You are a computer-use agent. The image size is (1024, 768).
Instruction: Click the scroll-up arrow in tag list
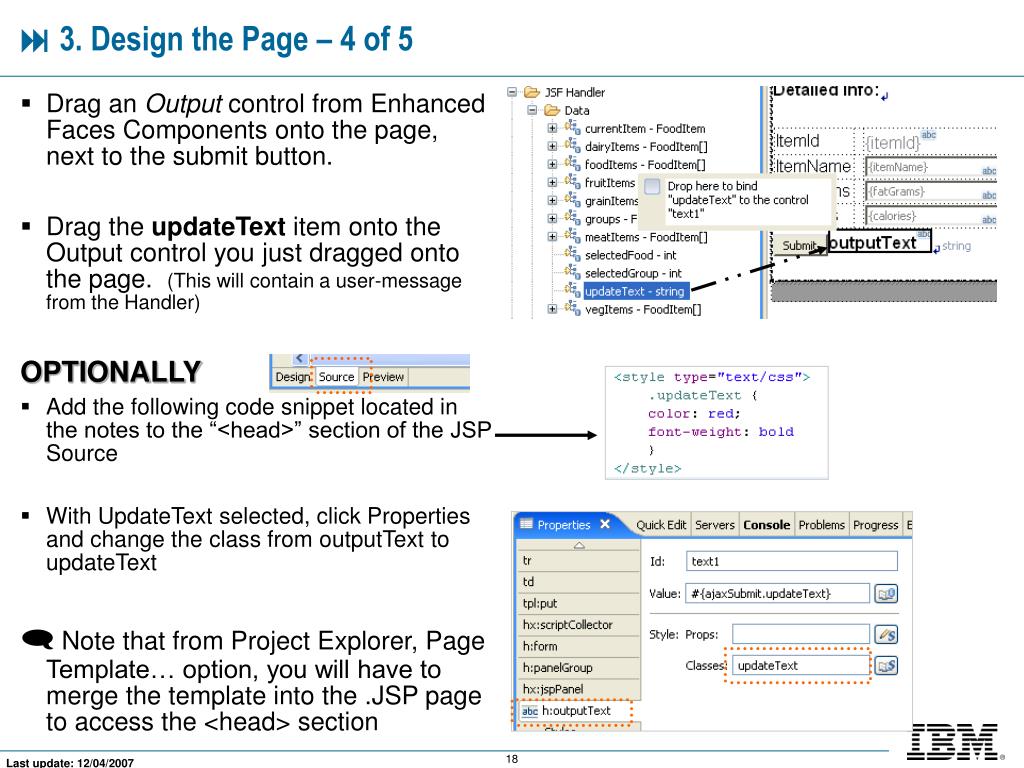579,545
